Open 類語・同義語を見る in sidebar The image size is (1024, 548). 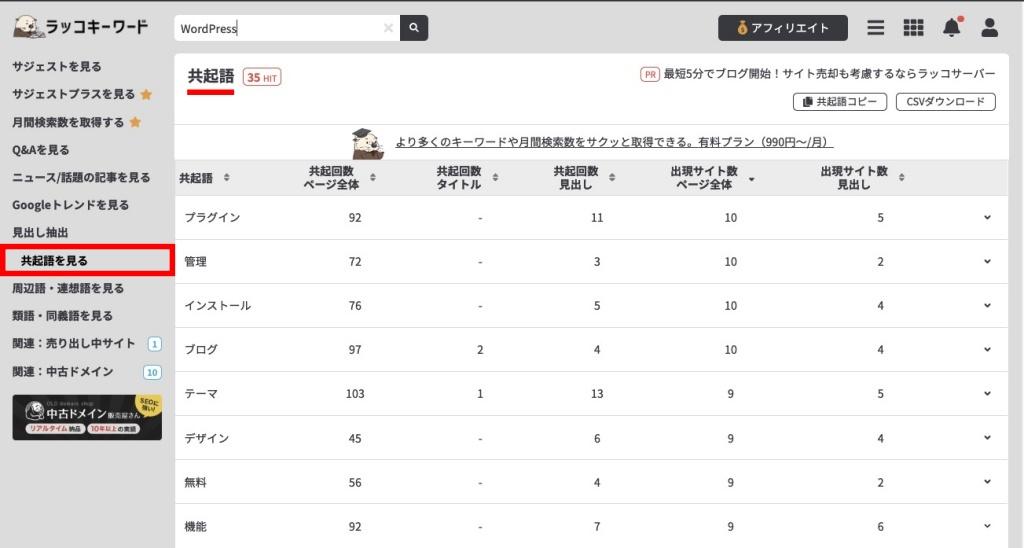pos(62,316)
